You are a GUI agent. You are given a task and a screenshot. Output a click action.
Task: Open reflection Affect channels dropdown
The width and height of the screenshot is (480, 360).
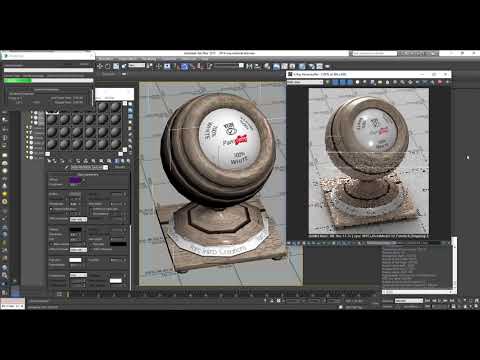79,220
